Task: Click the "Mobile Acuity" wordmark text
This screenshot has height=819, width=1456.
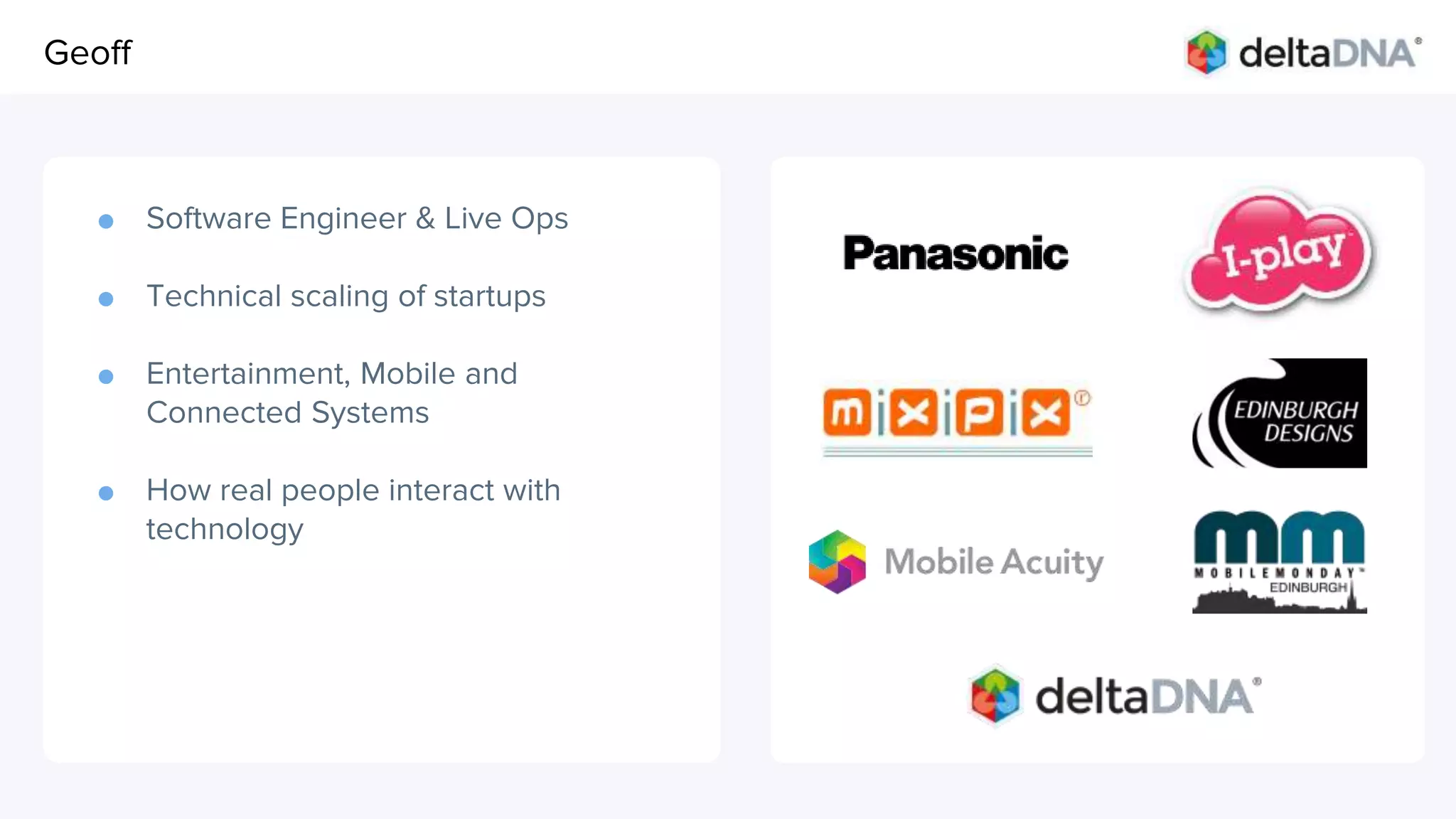Action: [994, 562]
